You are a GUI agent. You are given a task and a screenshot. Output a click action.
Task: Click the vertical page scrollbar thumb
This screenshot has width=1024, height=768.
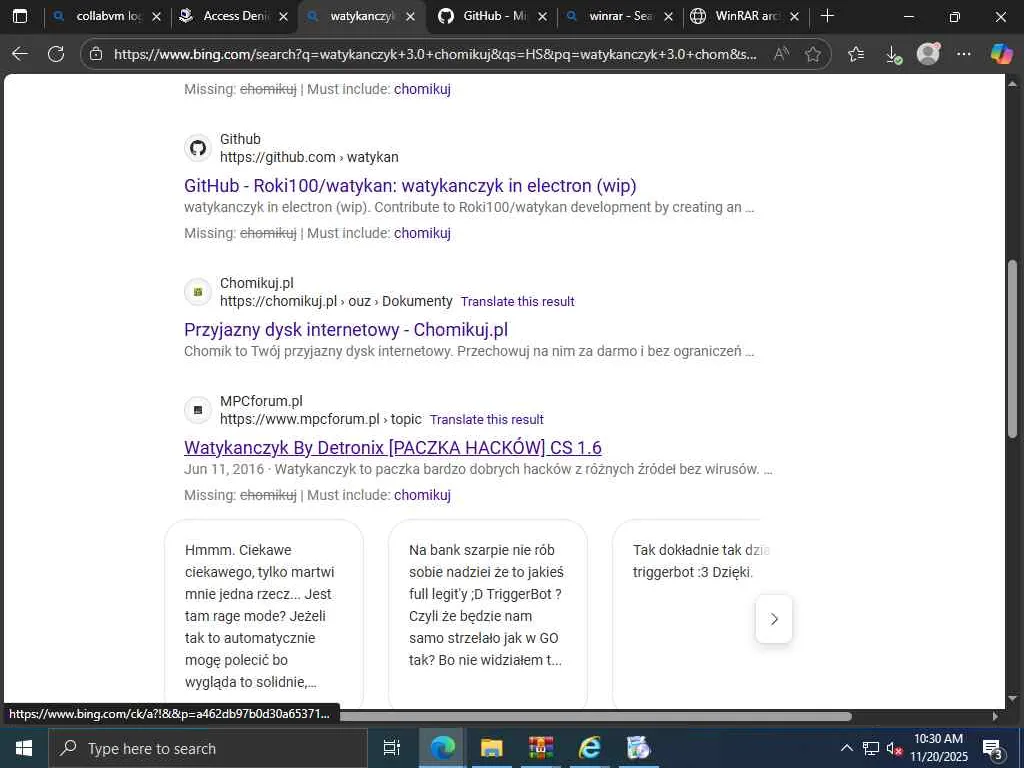(x=1012, y=349)
